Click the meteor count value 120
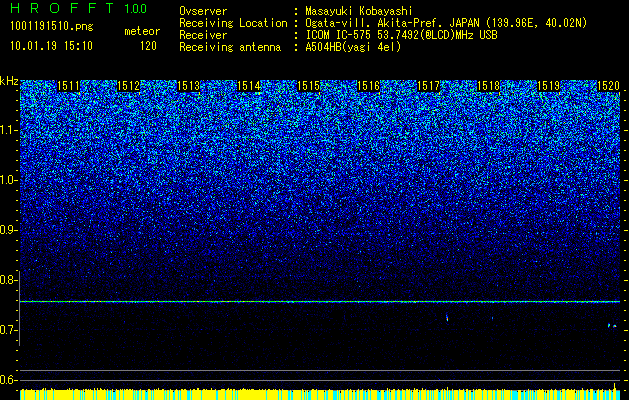Image resolution: width=629 pixels, height=400 pixels. (148, 46)
